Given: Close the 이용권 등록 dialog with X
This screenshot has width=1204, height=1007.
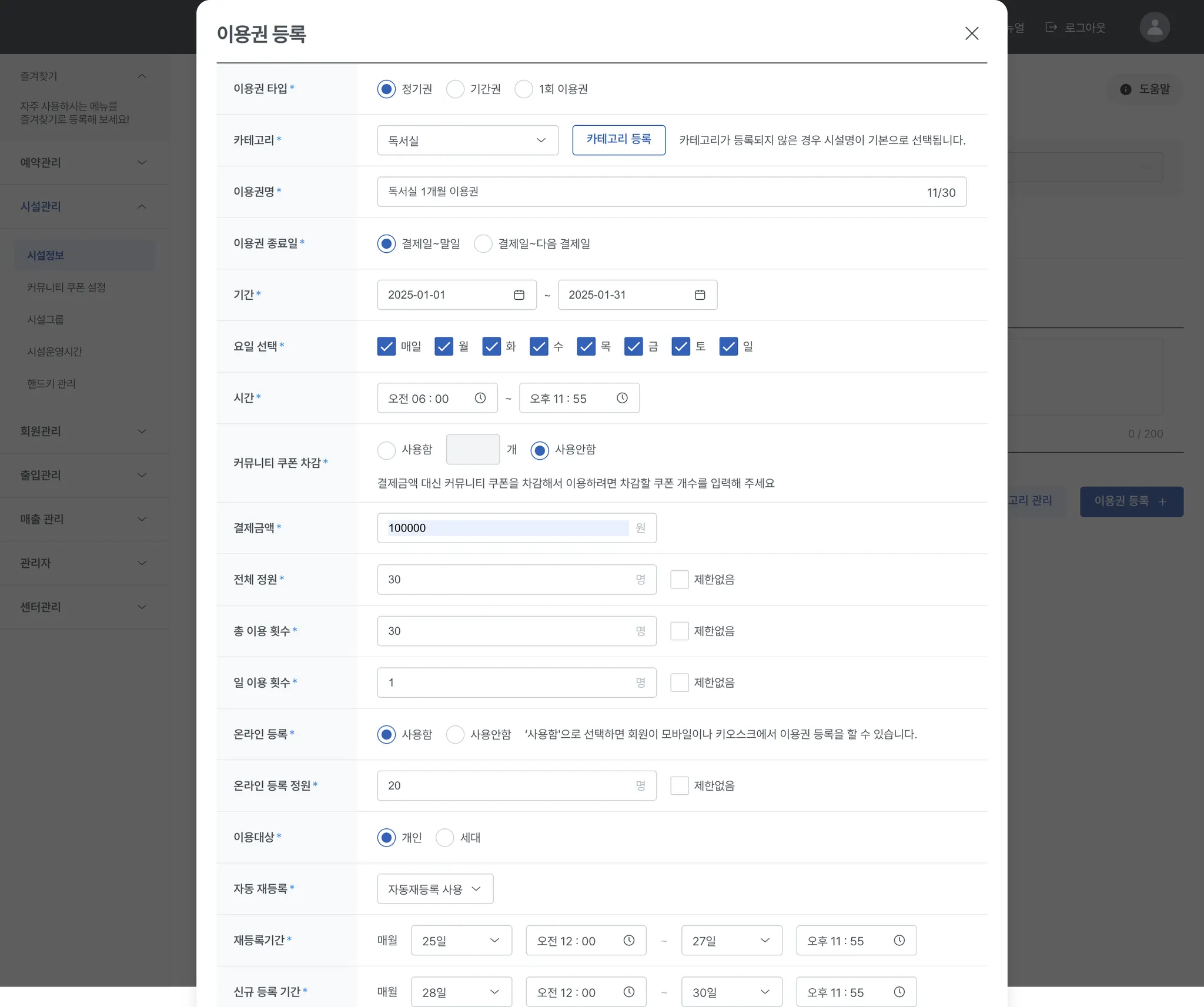Looking at the screenshot, I should 972,34.
